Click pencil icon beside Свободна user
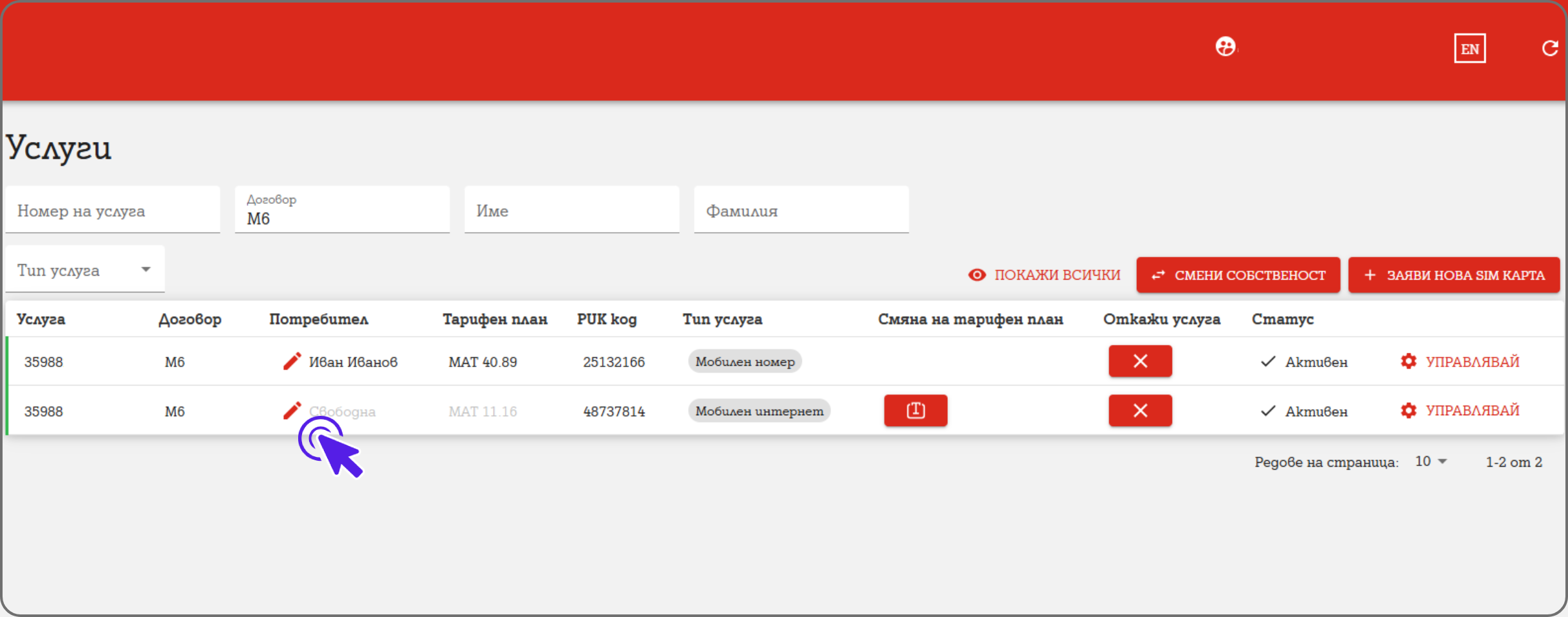This screenshot has width=1568, height=617. pos(292,410)
